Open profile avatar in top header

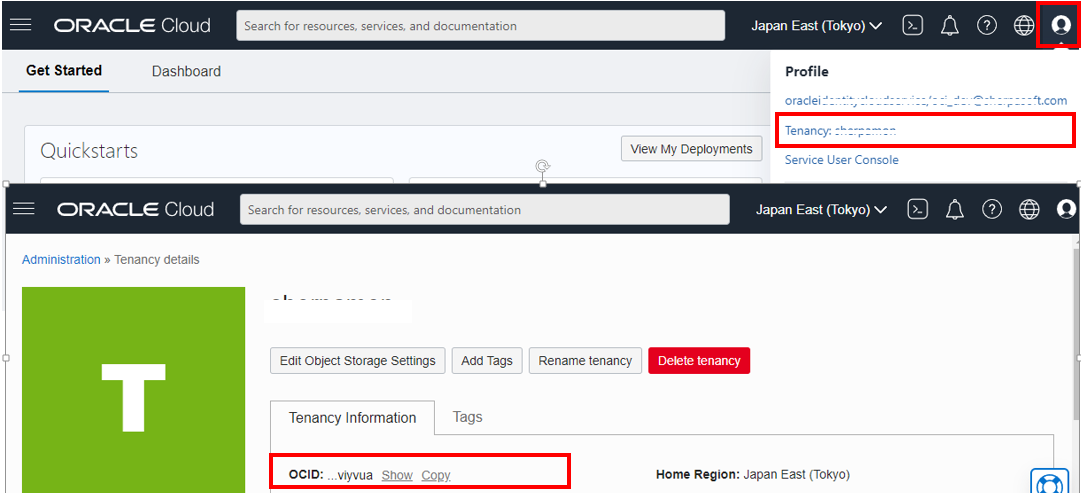tap(1060, 26)
